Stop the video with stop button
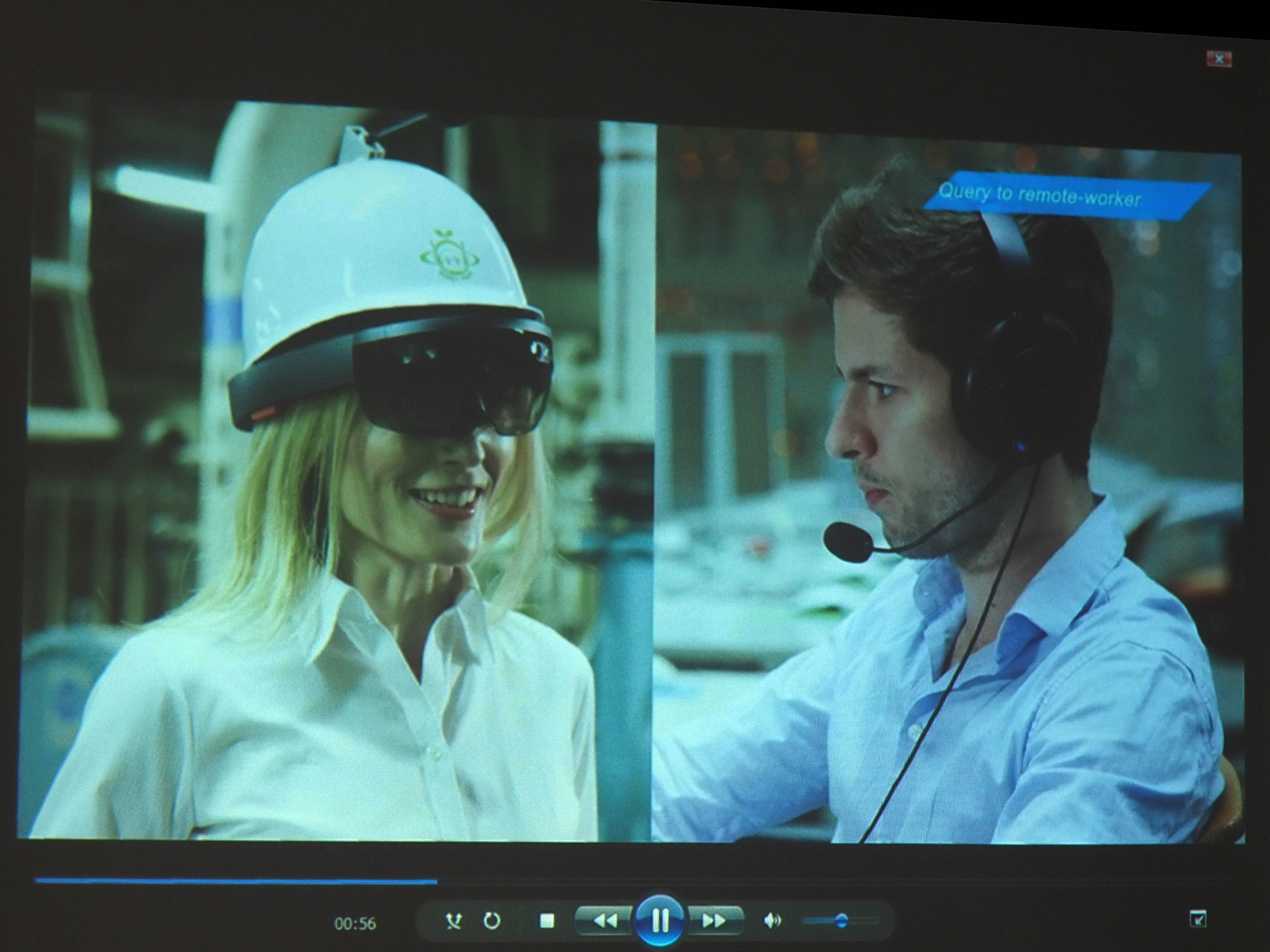 (x=547, y=920)
